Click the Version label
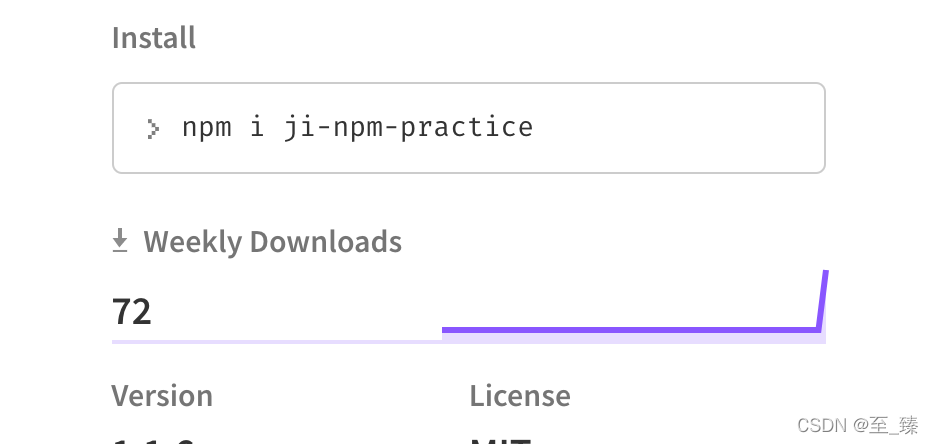The image size is (934, 444). coord(162,396)
